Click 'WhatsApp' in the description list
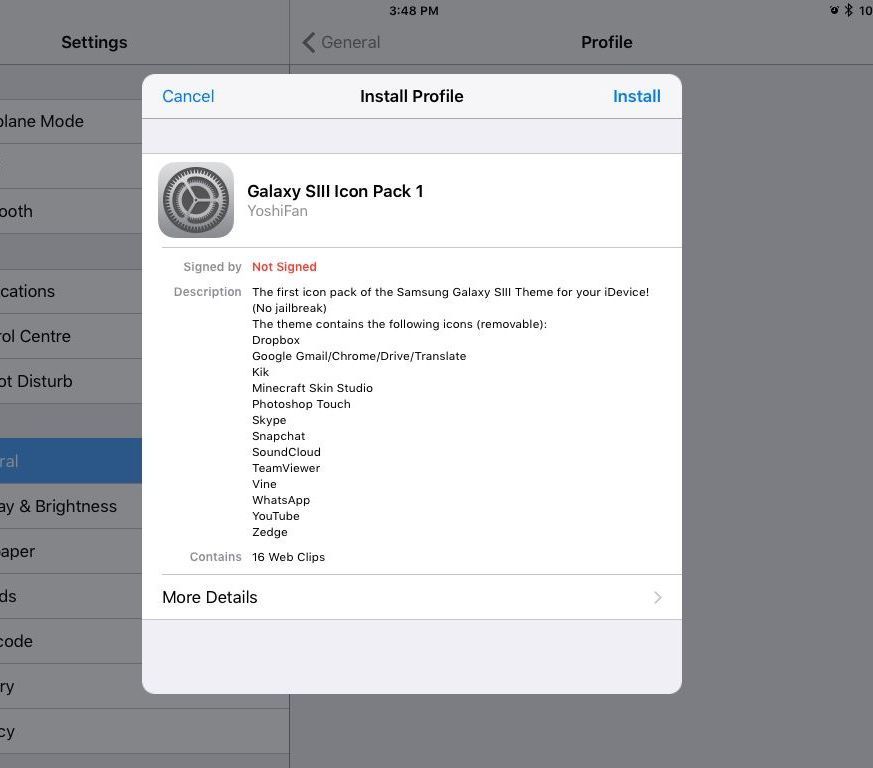This screenshot has height=768, width=873. click(281, 500)
